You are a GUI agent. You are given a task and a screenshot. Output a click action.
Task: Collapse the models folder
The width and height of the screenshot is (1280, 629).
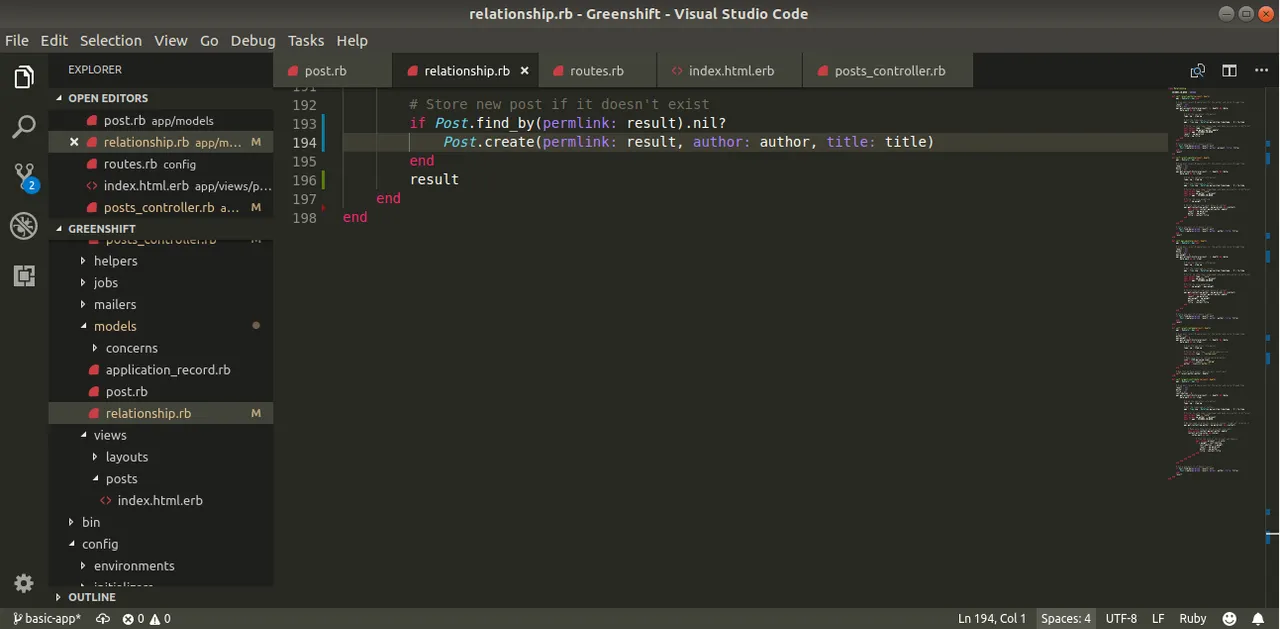pyautogui.click(x=84, y=326)
